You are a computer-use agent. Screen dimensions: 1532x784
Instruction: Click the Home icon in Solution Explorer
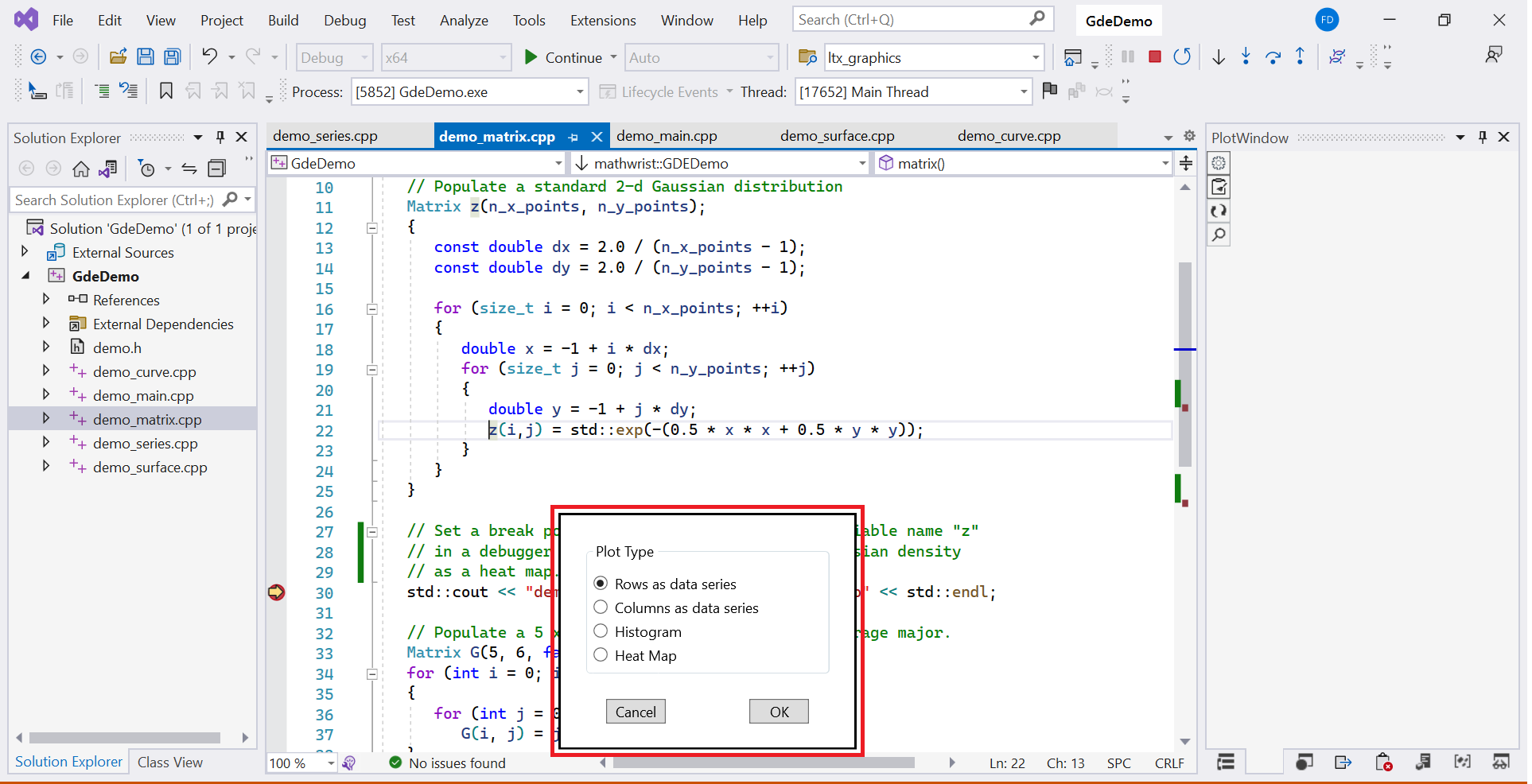[x=80, y=169]
